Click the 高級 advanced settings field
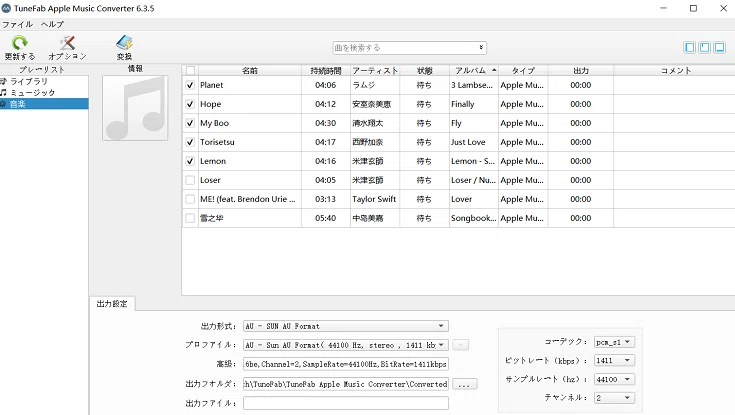This screenshot has width=735, height=415. point(346,364)
